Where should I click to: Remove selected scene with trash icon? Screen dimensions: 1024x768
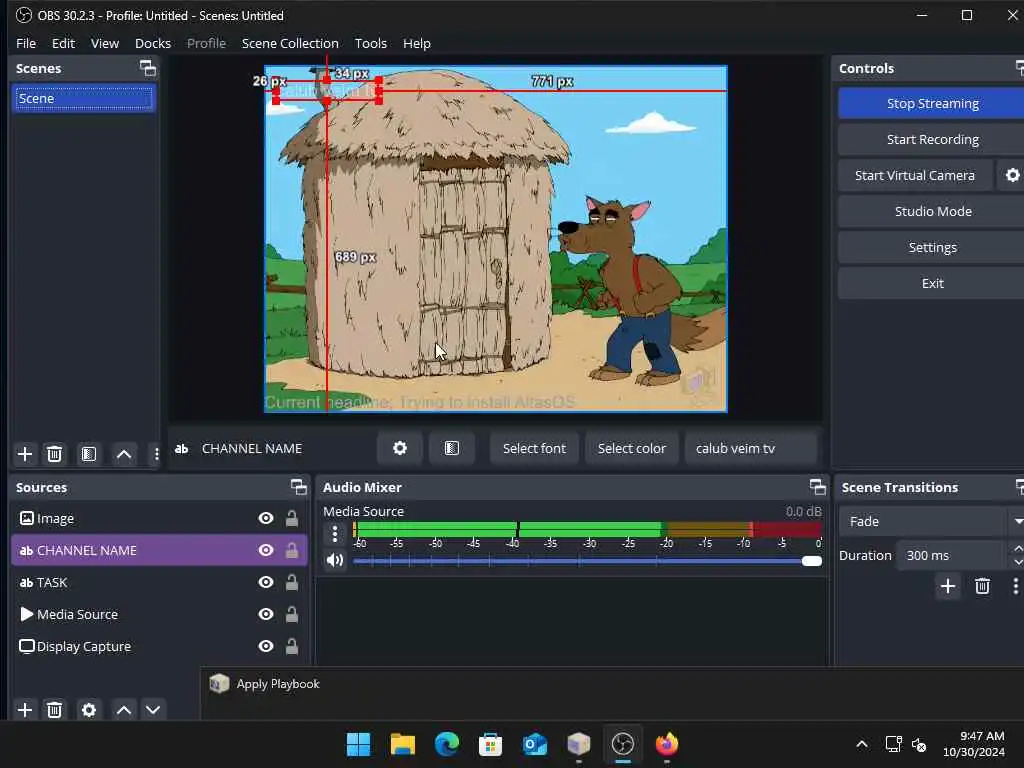point(55,454)
